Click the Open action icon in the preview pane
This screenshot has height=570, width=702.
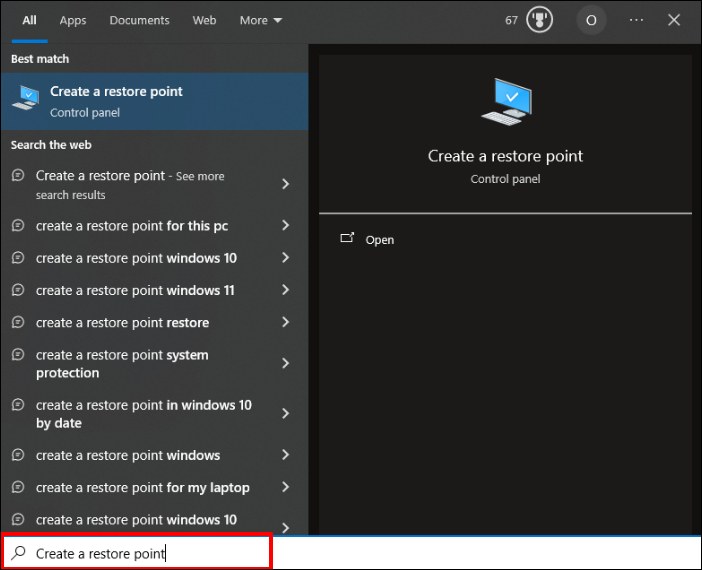[x=348, y=239]
